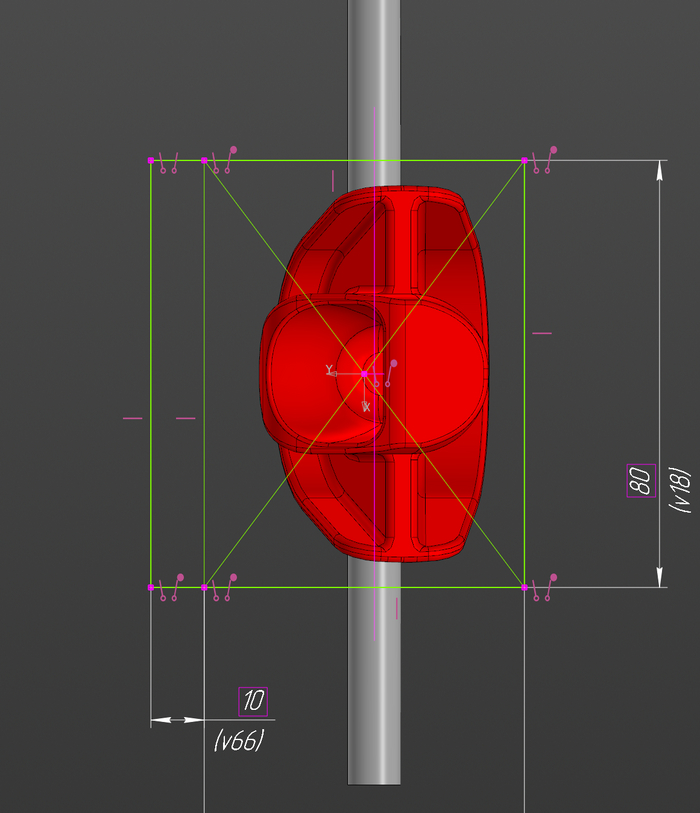Select the magenta sketch origin point
Viewport: 700px width, 813px height.
pos(365,373)
